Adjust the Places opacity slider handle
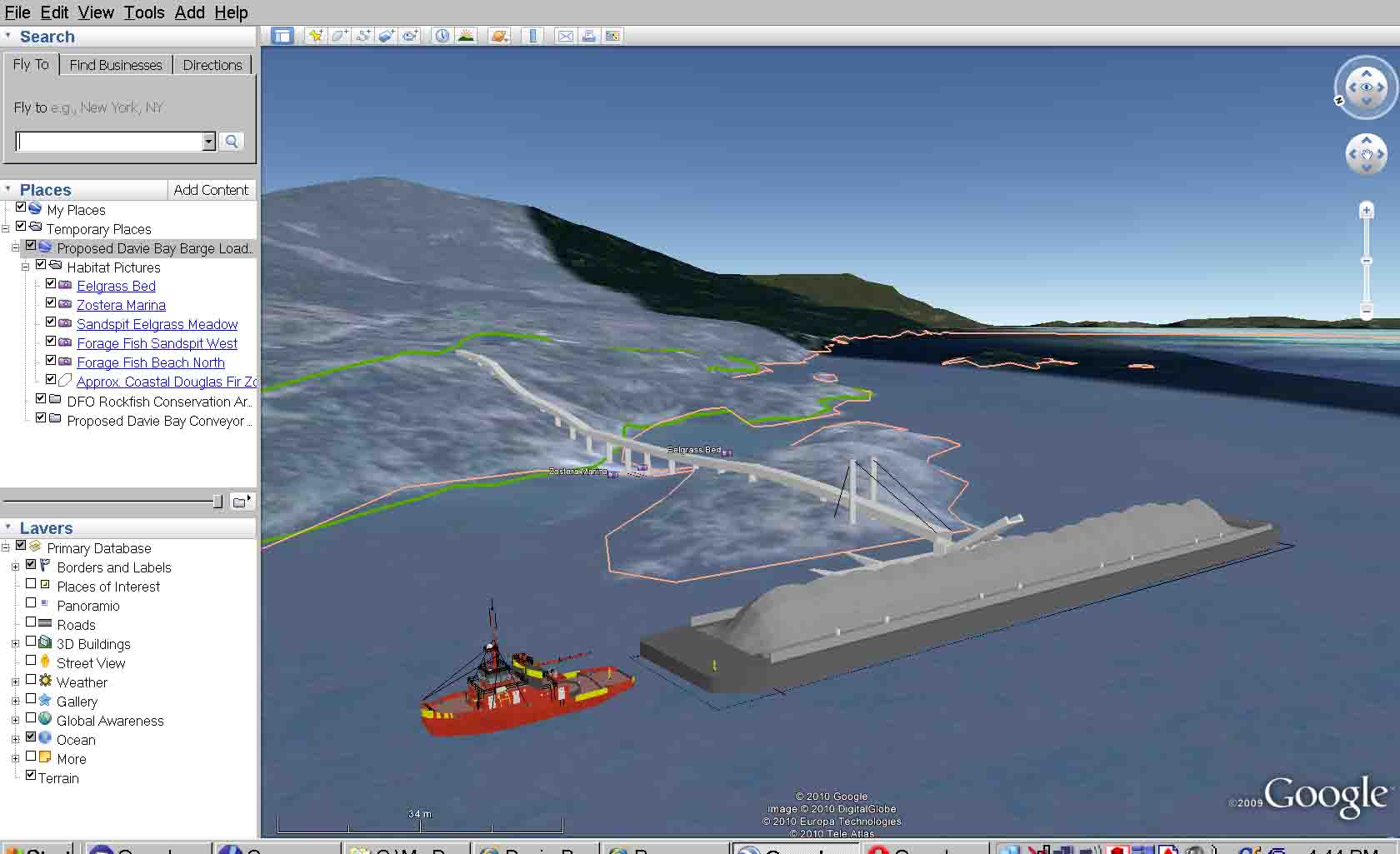The image size is (1400, 854). click(217, 502)
